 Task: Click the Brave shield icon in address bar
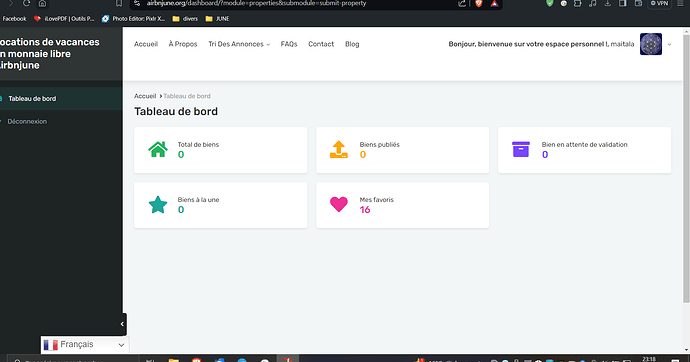(x=479, y=4)
